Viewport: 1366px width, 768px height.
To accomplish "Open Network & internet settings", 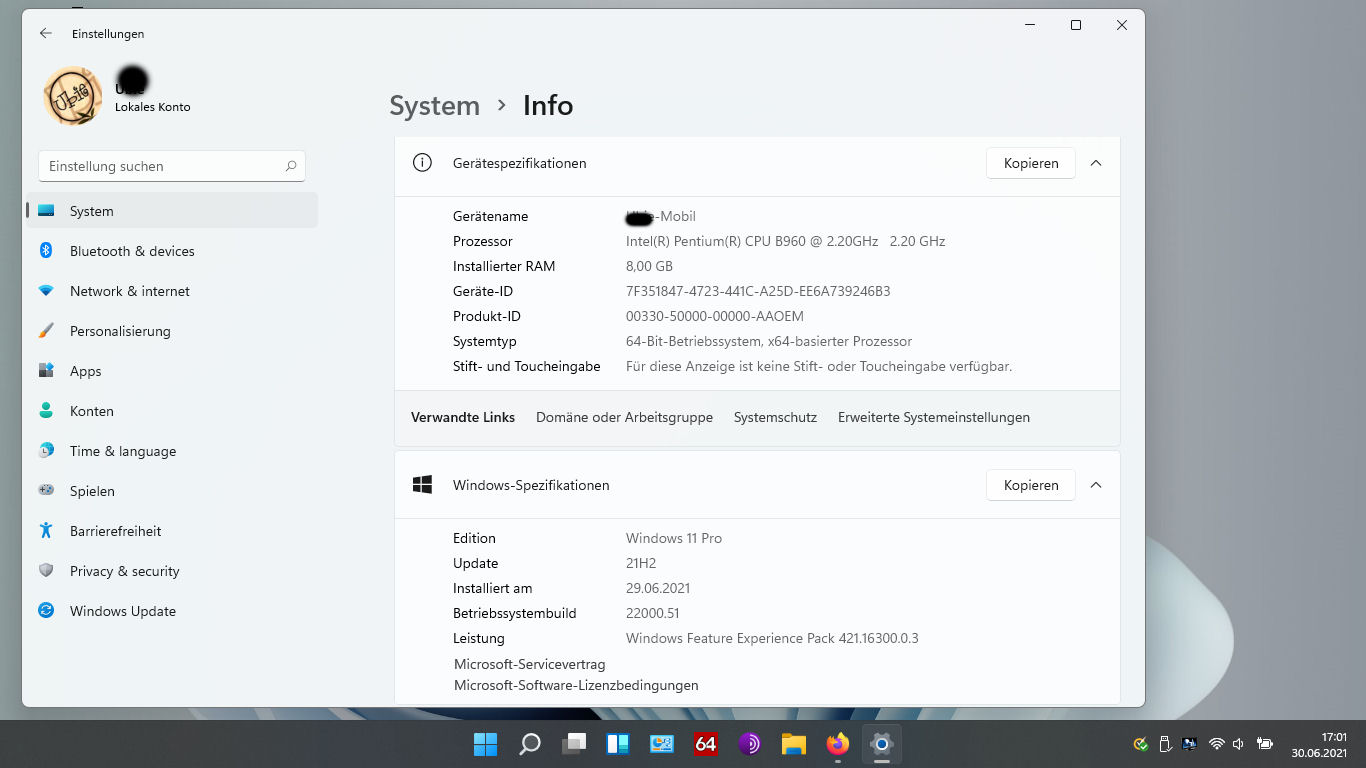I will [172, 291].
